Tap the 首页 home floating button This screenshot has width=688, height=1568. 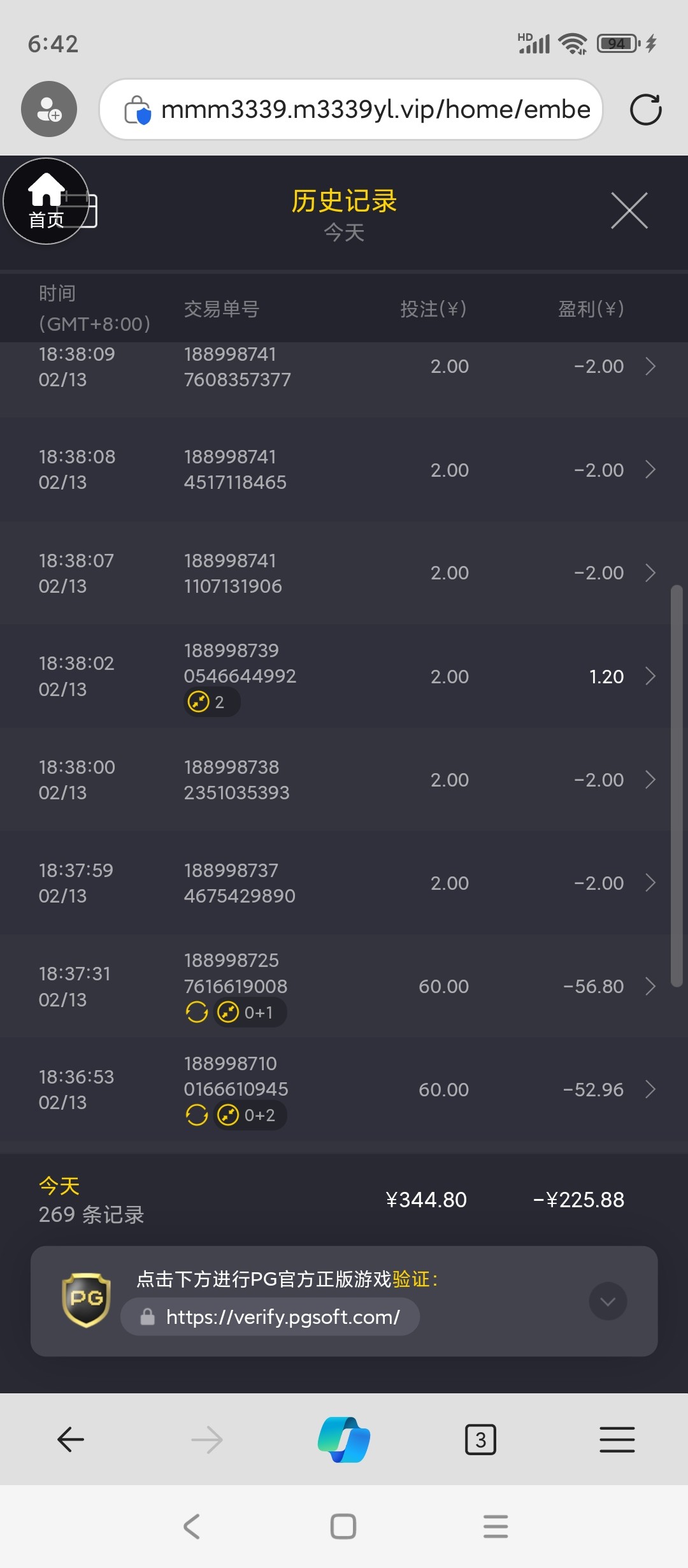click(x=46, y=201)
